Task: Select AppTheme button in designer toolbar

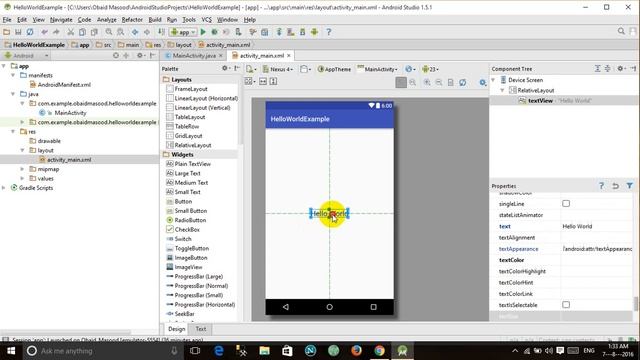Action: (334, 69)
